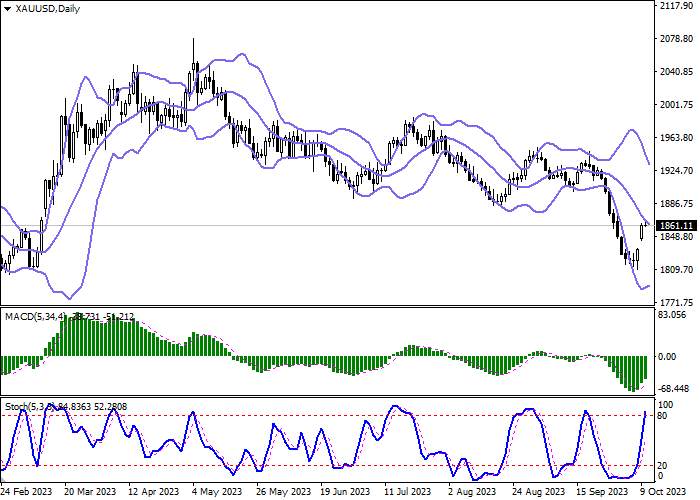Viewport: 700px width, 500px height.
Task: Select the 24 Aug 2023 date label
Action: coord(539,492)
